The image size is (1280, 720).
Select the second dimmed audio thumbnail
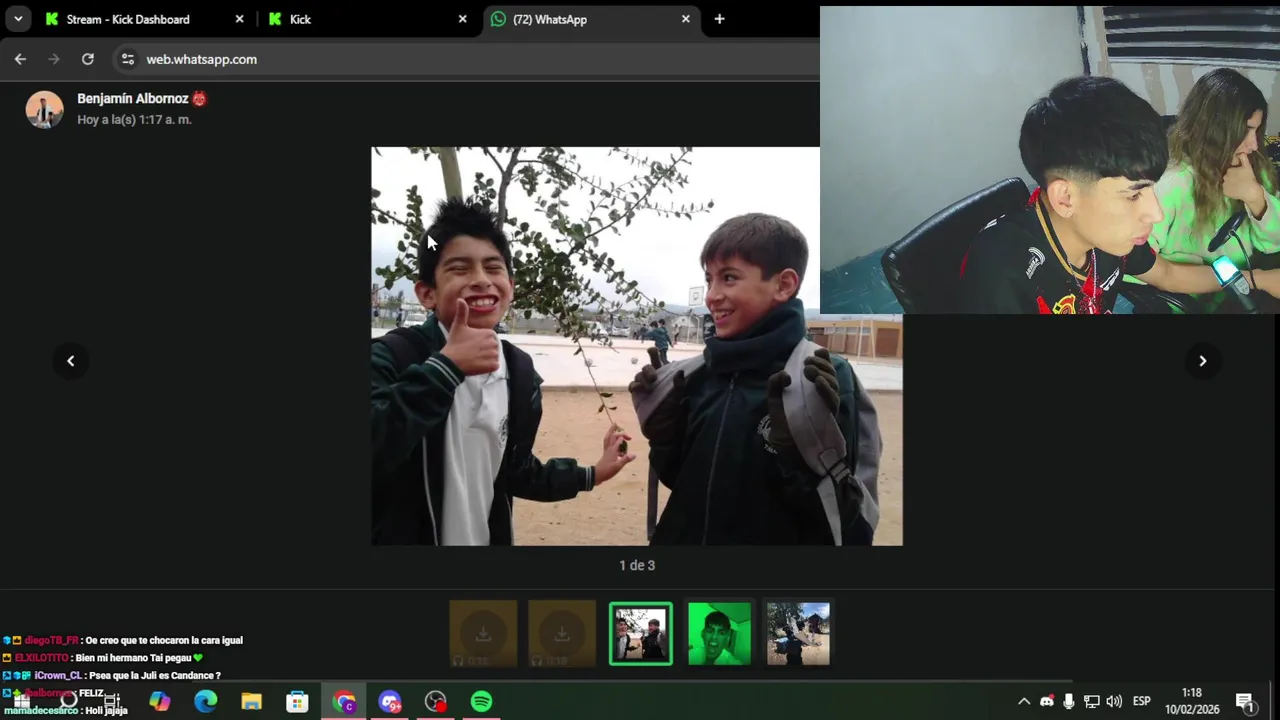[562, 633]
